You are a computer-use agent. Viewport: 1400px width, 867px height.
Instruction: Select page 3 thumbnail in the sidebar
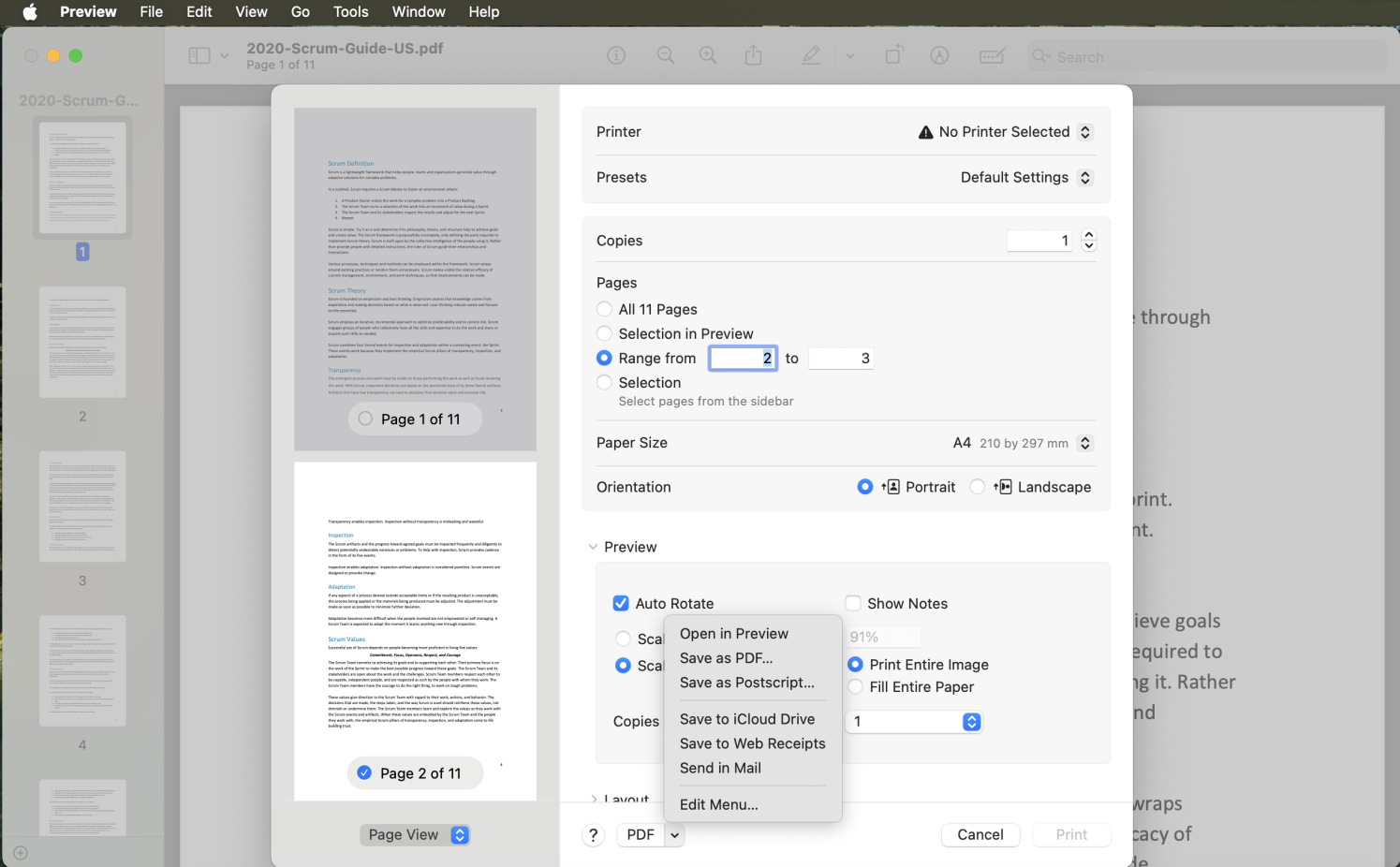coord(81,507)
